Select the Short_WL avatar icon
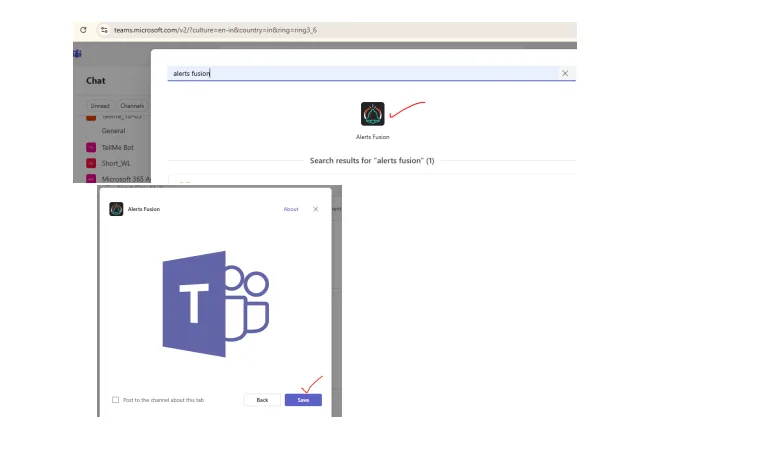The image size is (761, 451). coord(91,164)
